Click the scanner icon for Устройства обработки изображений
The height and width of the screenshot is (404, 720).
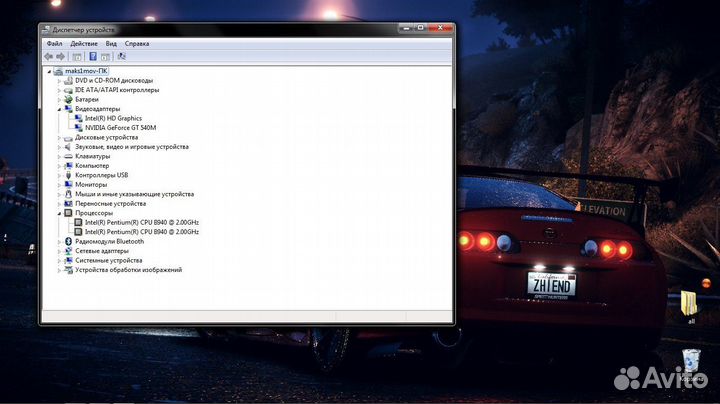click(68, 270)
